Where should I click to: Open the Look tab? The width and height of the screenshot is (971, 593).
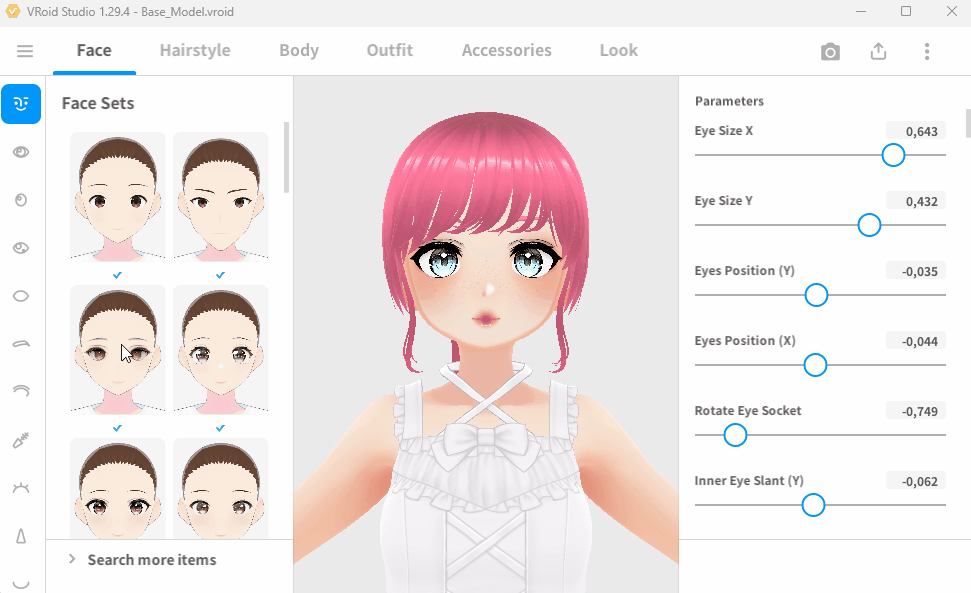tap(618, 51)
